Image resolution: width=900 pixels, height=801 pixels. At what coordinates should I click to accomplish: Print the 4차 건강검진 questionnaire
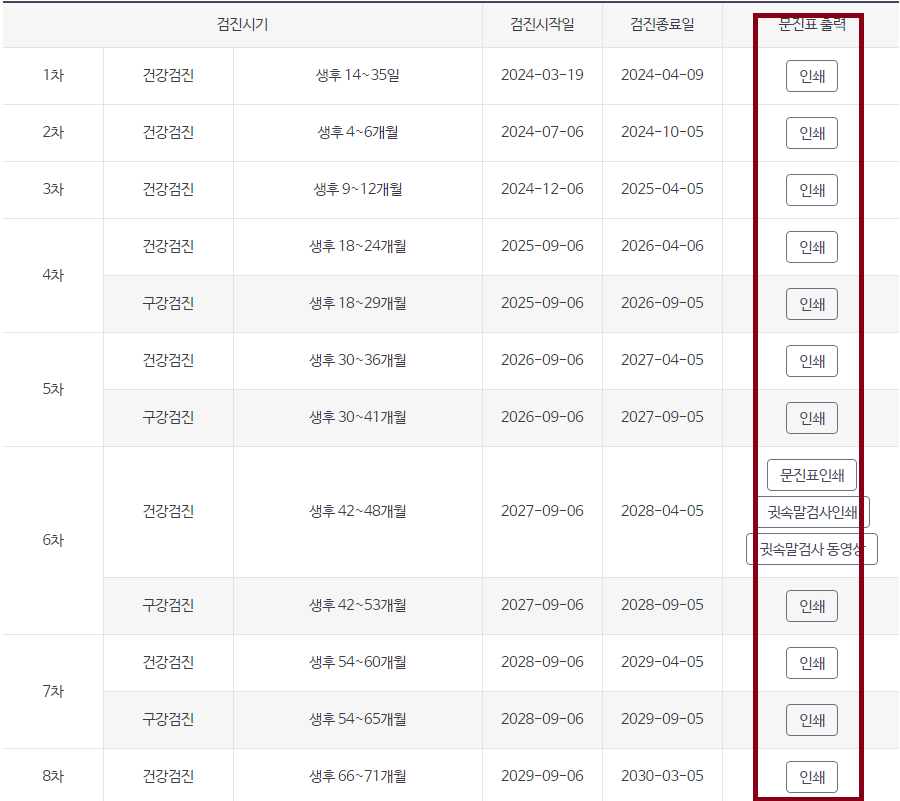click(x=811, y=247)
